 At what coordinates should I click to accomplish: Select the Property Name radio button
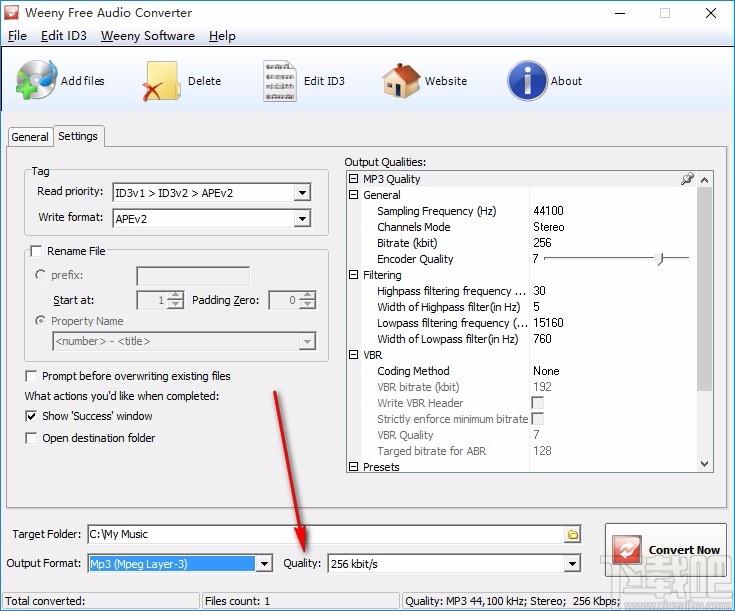40,321
